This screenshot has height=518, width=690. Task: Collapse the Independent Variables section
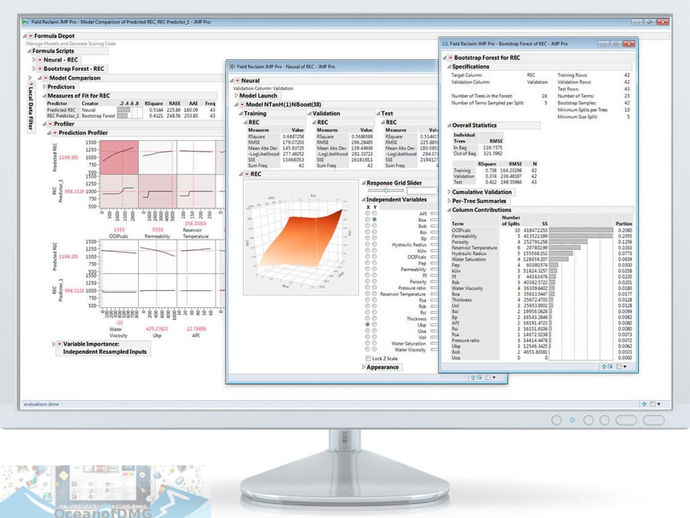pyautogui.click(x=363, y=200)
